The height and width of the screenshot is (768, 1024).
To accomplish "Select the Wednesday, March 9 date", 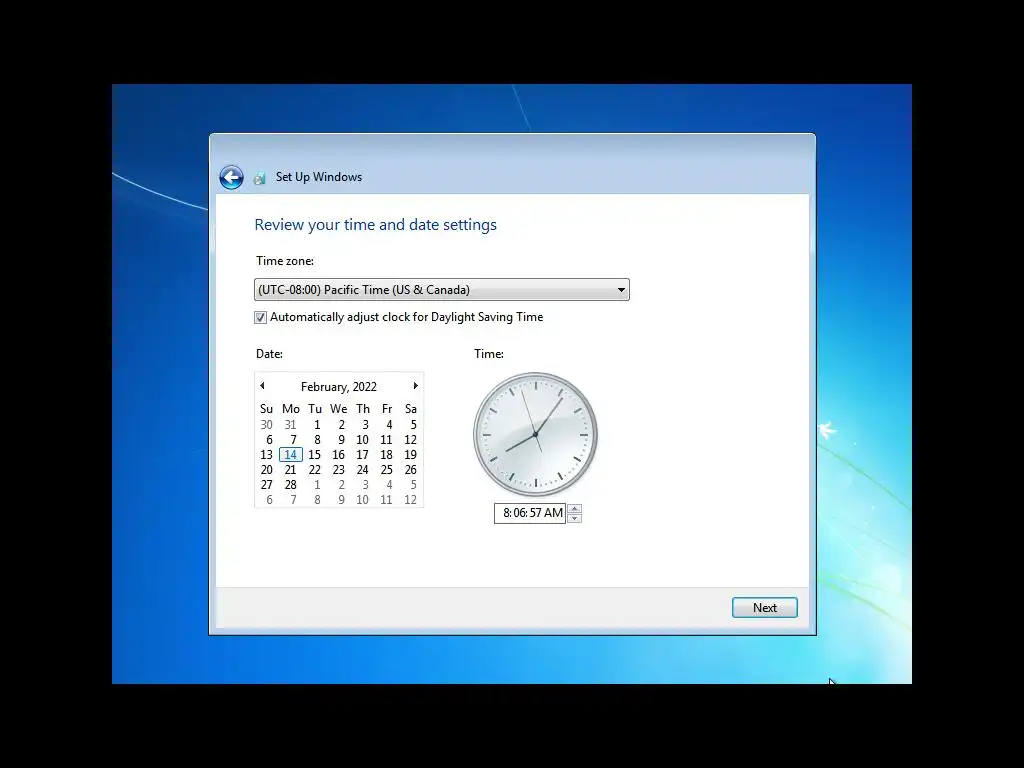I will coord(341,500).
